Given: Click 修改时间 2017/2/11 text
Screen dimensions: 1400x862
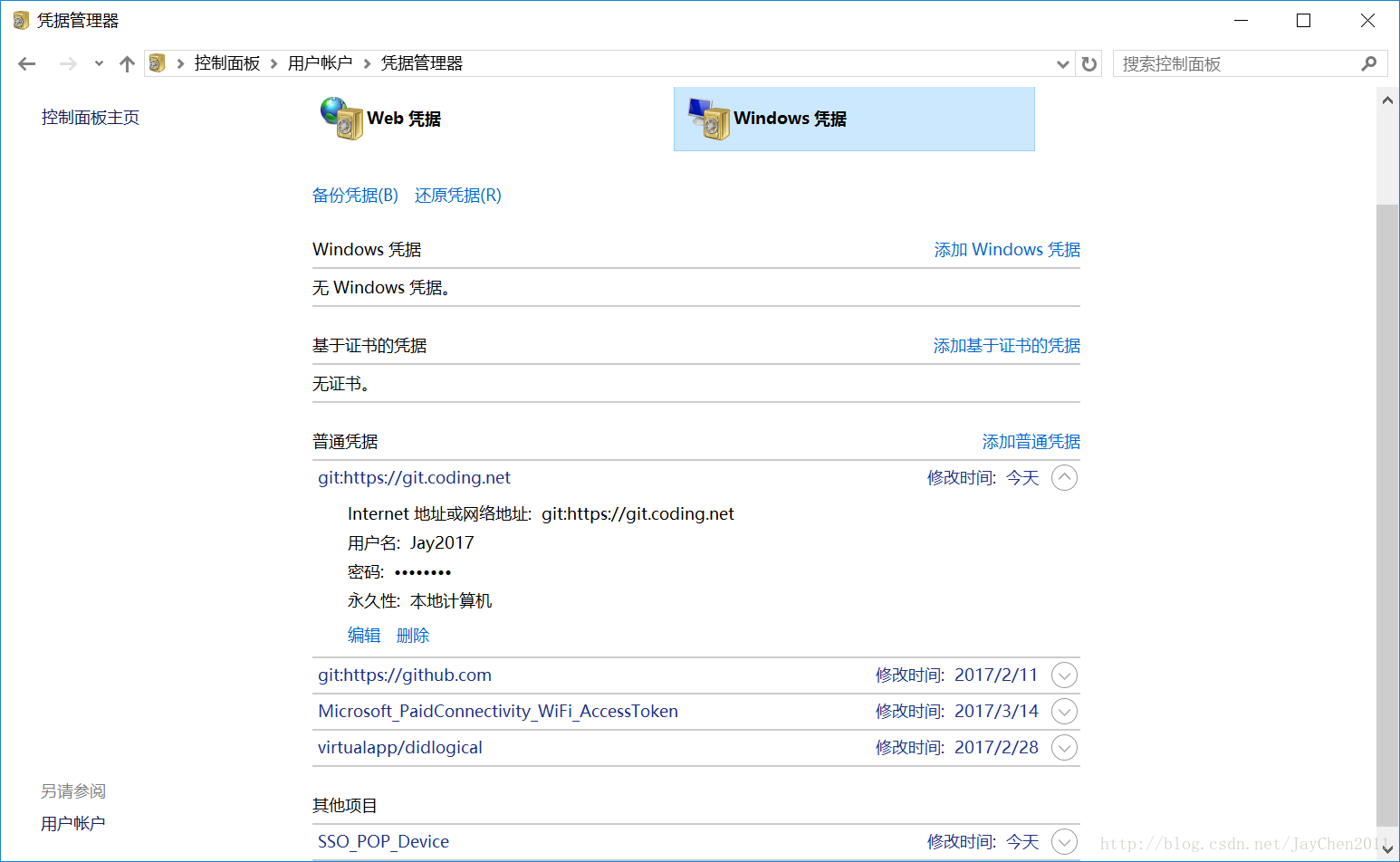Looking at the screenshot, I should 956,675.
